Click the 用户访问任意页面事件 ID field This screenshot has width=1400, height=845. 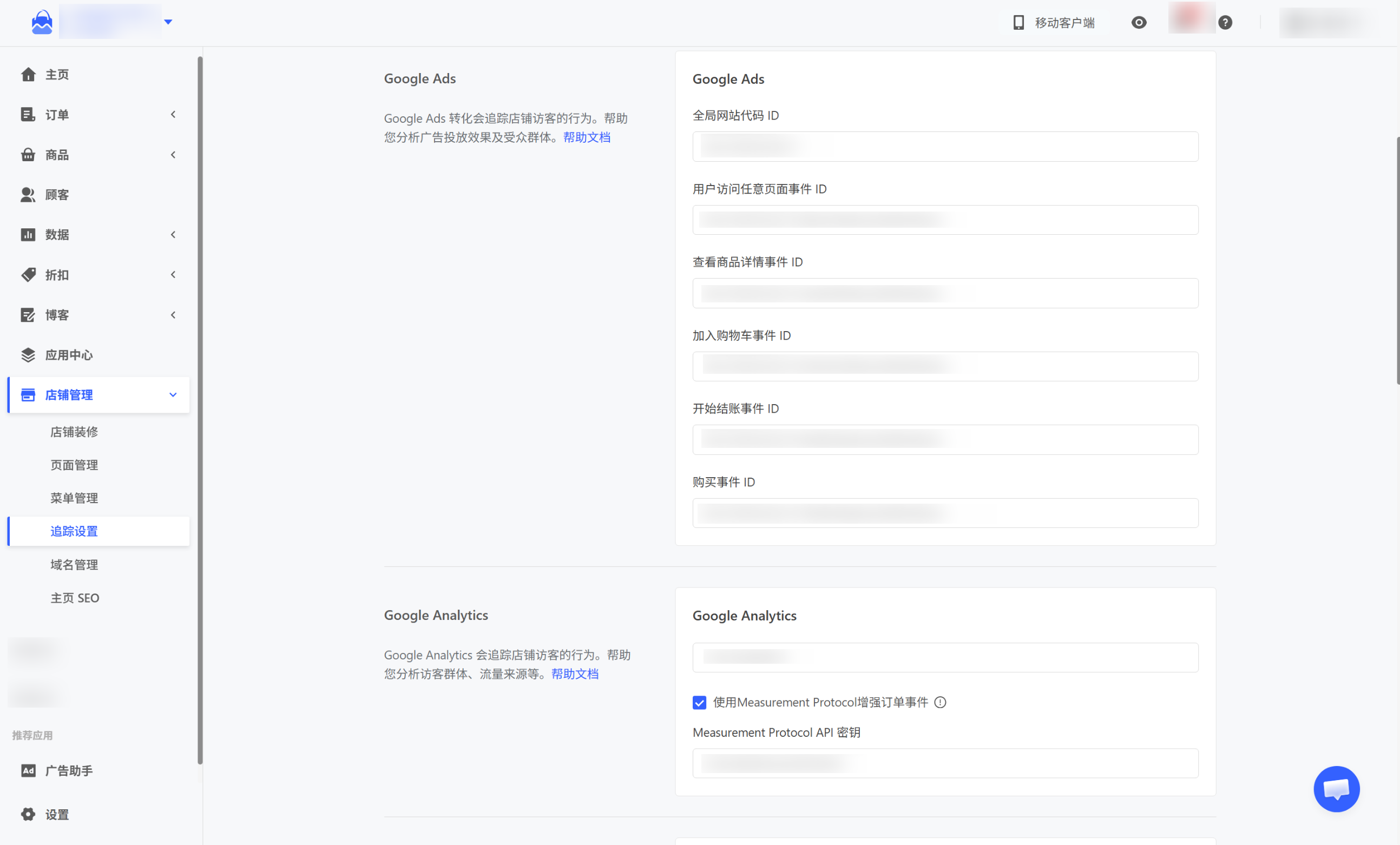click(x=945, y=220)
